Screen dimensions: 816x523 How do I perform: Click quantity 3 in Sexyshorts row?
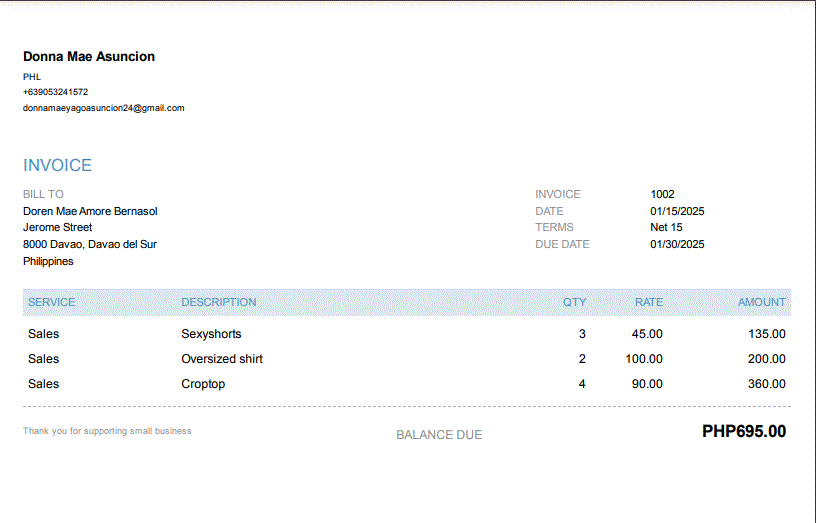click(582, 334)
